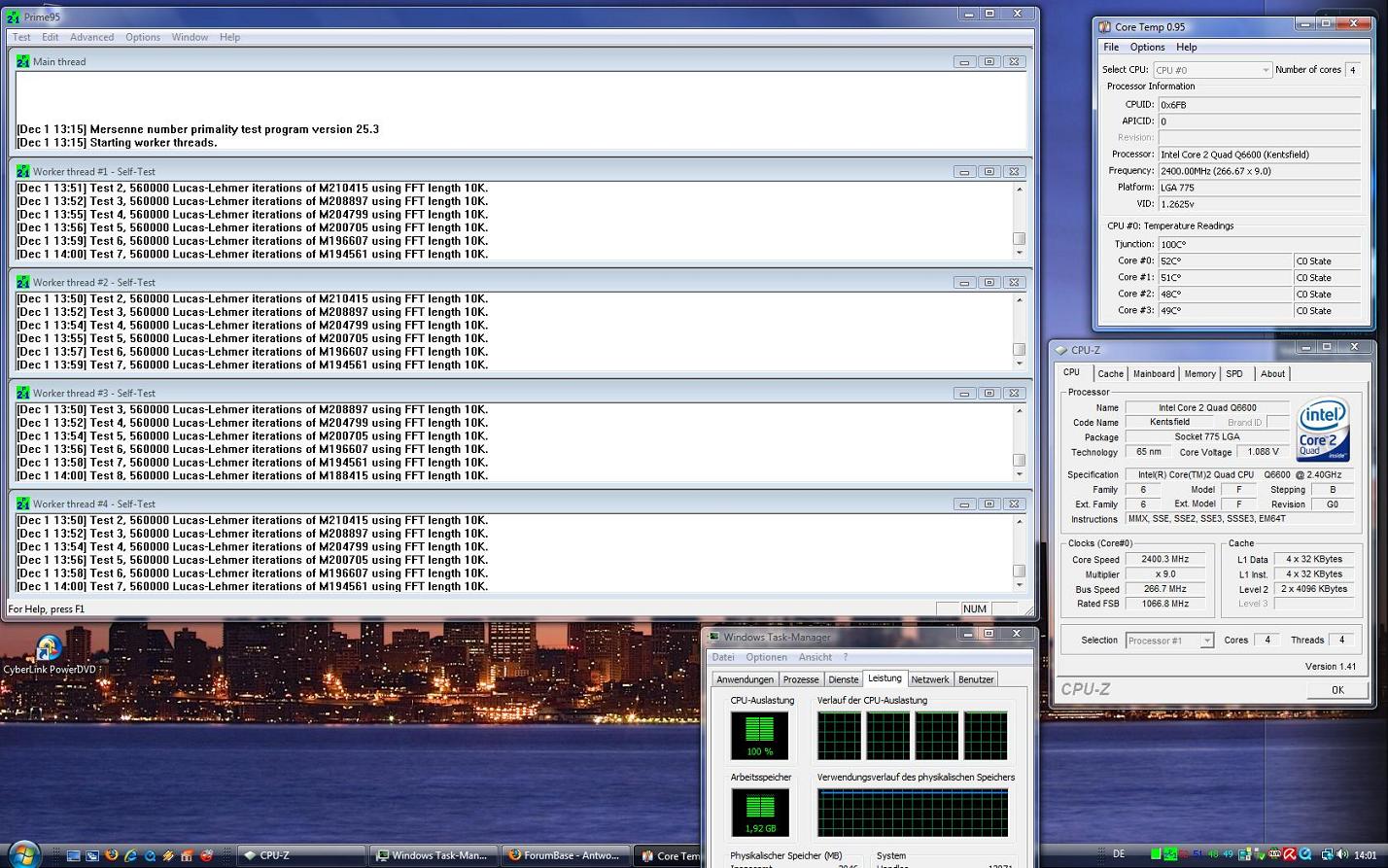Switch to Task-Manager Prozesse tab

pos(801,679)
